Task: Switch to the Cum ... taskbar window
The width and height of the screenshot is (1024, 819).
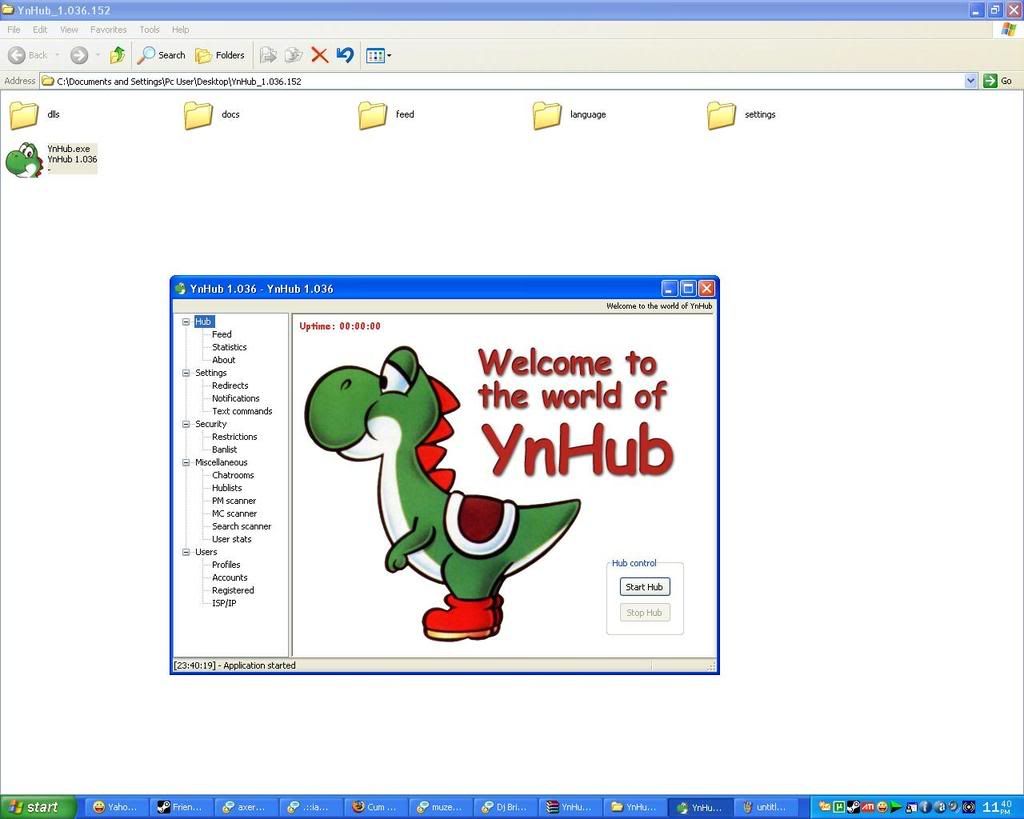Action: (375, 807)
